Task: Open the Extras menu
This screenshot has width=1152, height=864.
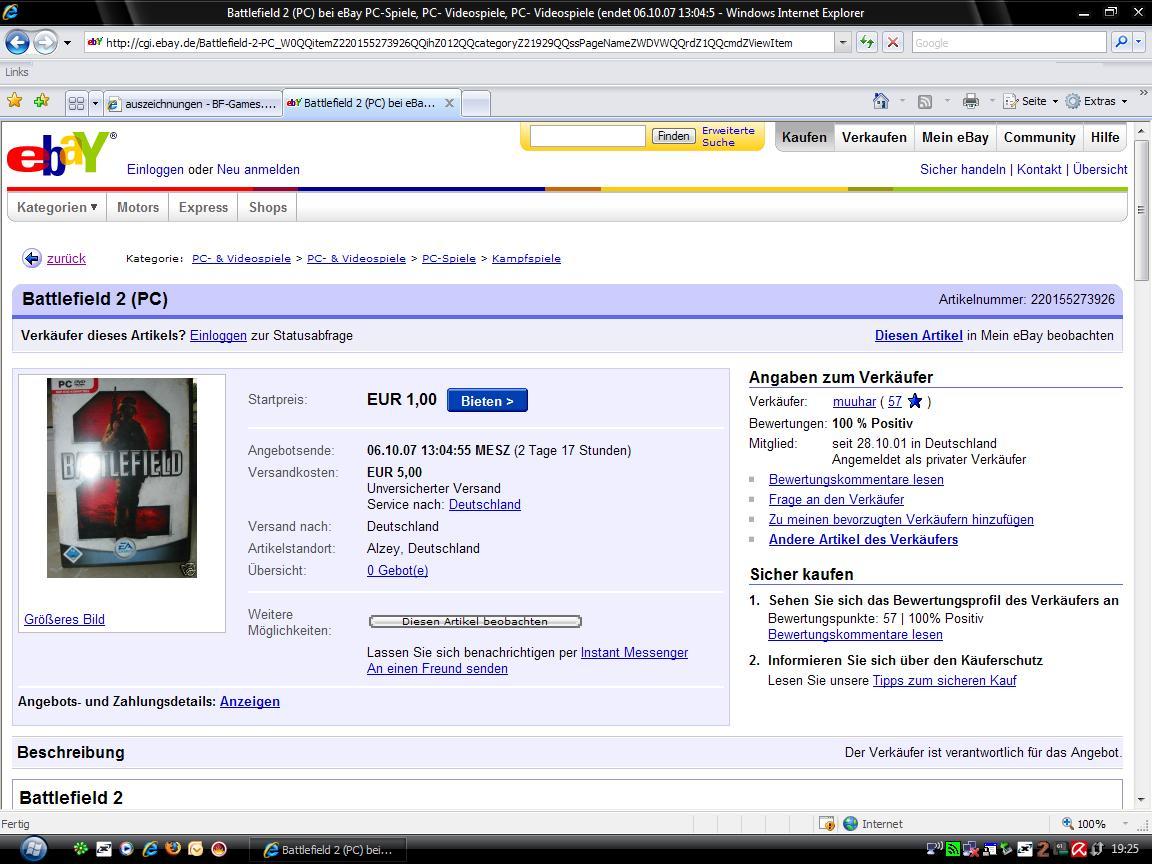Action: (x=1096, y=101)
